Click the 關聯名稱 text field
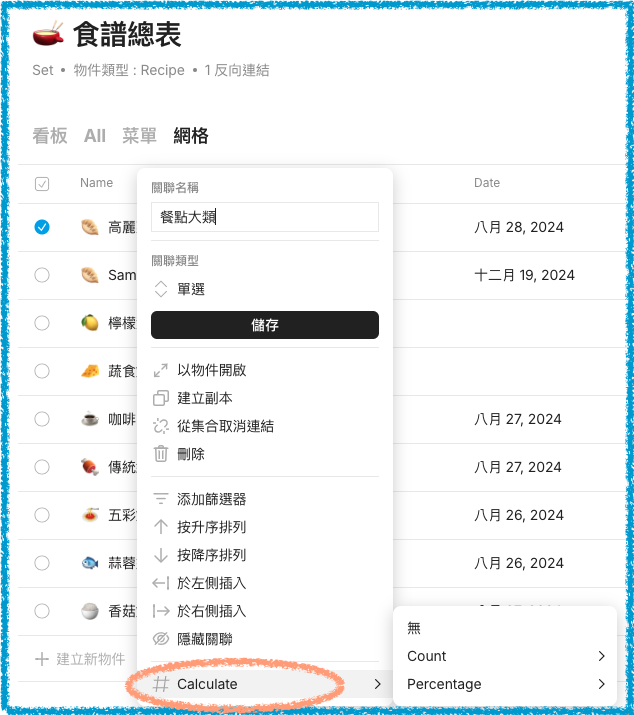Screen dimensions: 634x715 point(265,217)
